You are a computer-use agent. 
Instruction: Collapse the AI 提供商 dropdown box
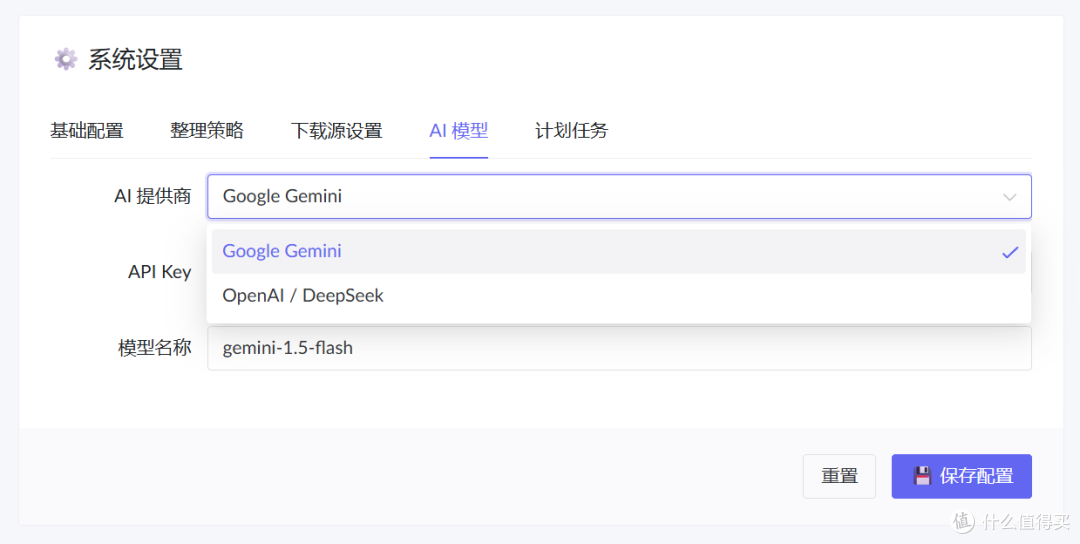point(619,196)
